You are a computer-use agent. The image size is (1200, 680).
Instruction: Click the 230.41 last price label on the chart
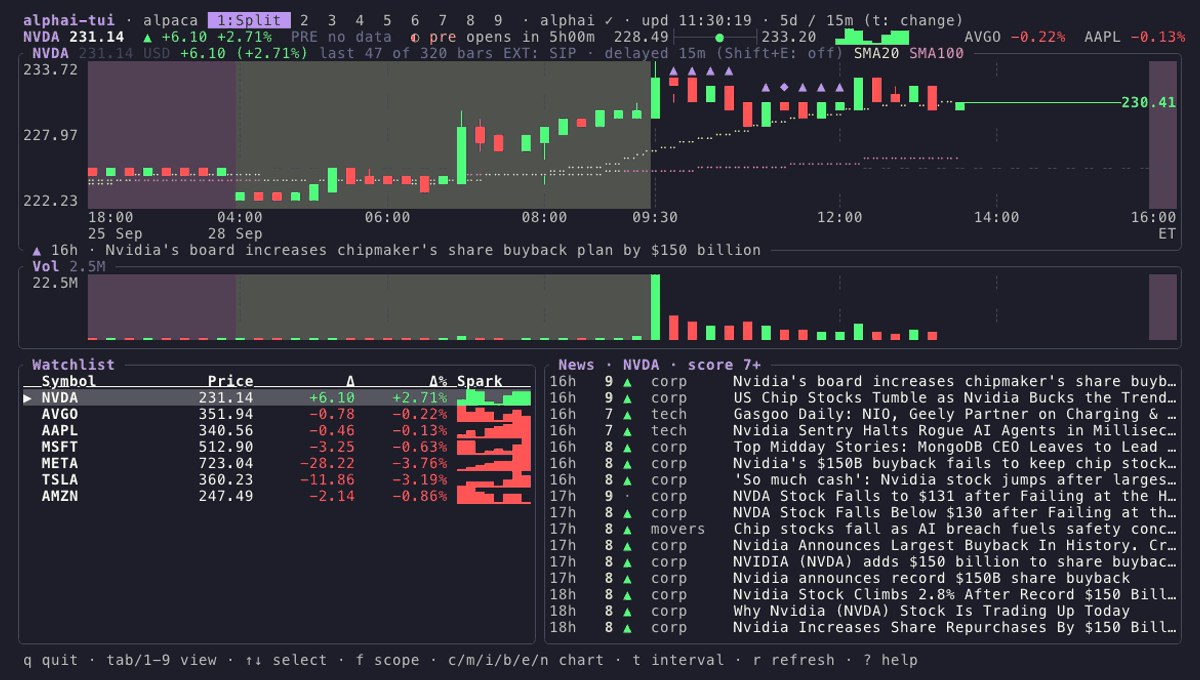pyautogui.click(x=1148, y=102)
